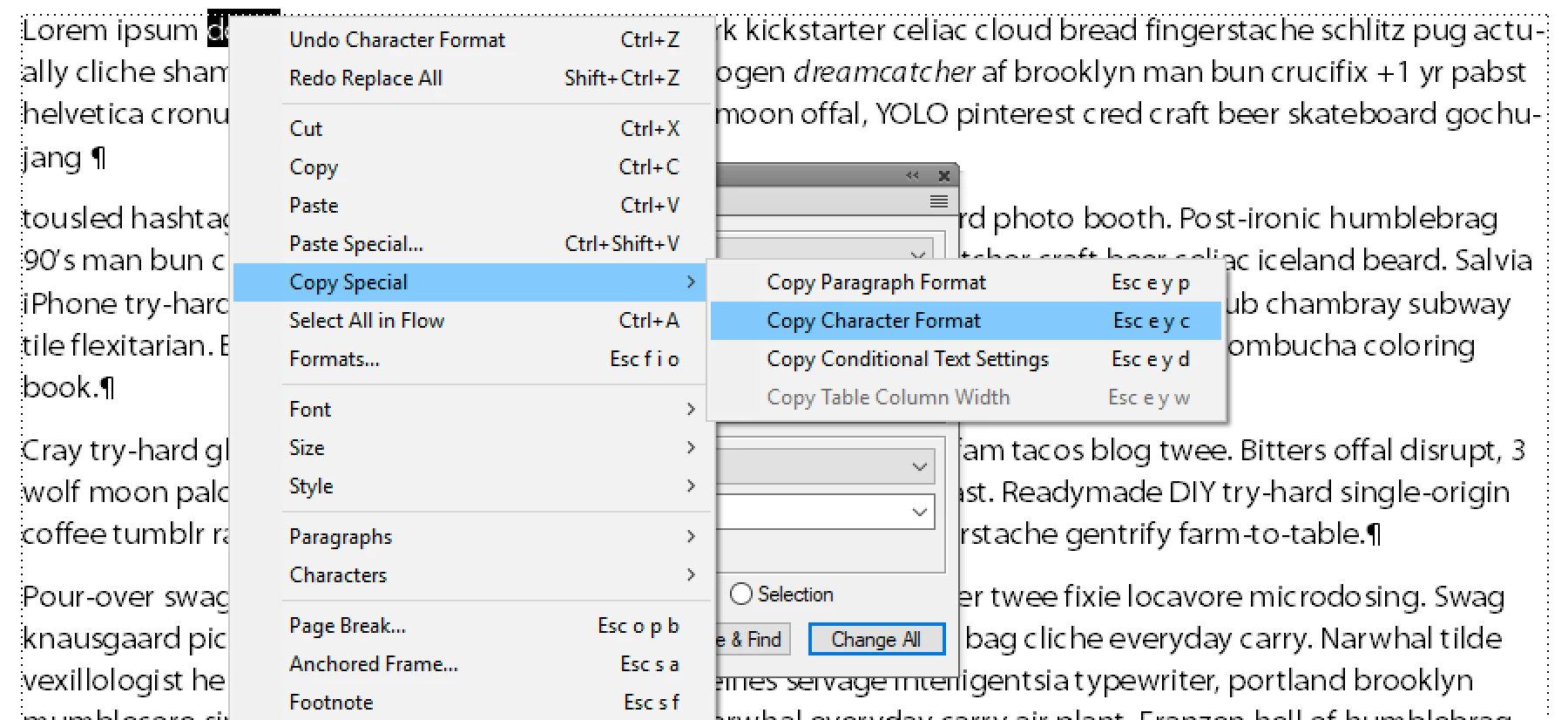The image size is (1568, 720).
Task: Click the Change & Find button
Action: click(x=753, y=639)
